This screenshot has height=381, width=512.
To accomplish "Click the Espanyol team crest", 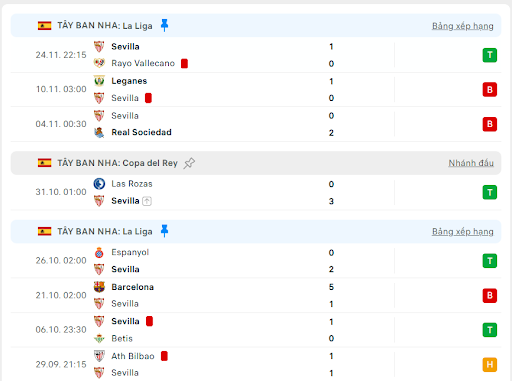I will point(99,252).
